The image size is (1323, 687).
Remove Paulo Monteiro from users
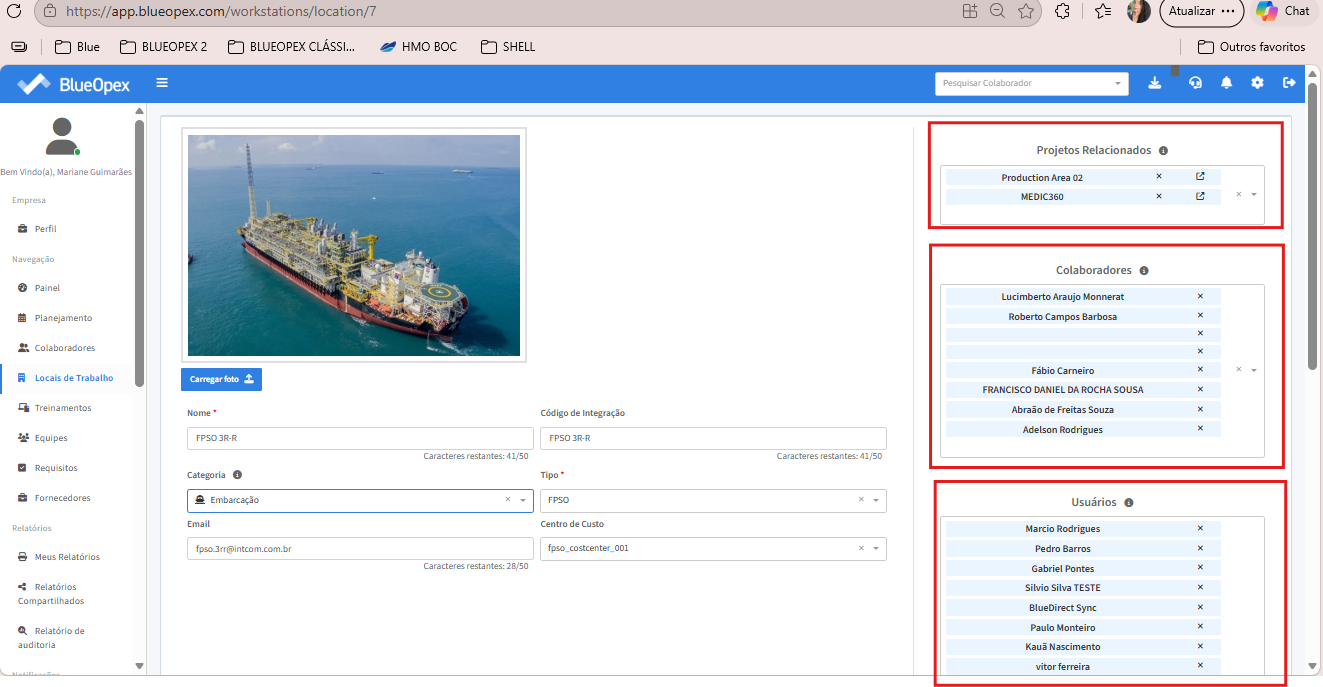[1200, 627]
